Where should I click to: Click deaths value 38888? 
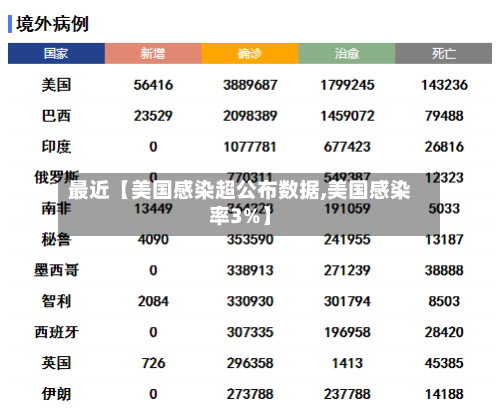tap(444, 270)
